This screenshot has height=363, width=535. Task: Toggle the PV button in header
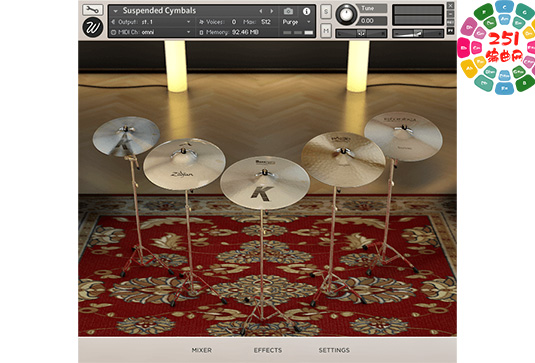coord(450,31)
